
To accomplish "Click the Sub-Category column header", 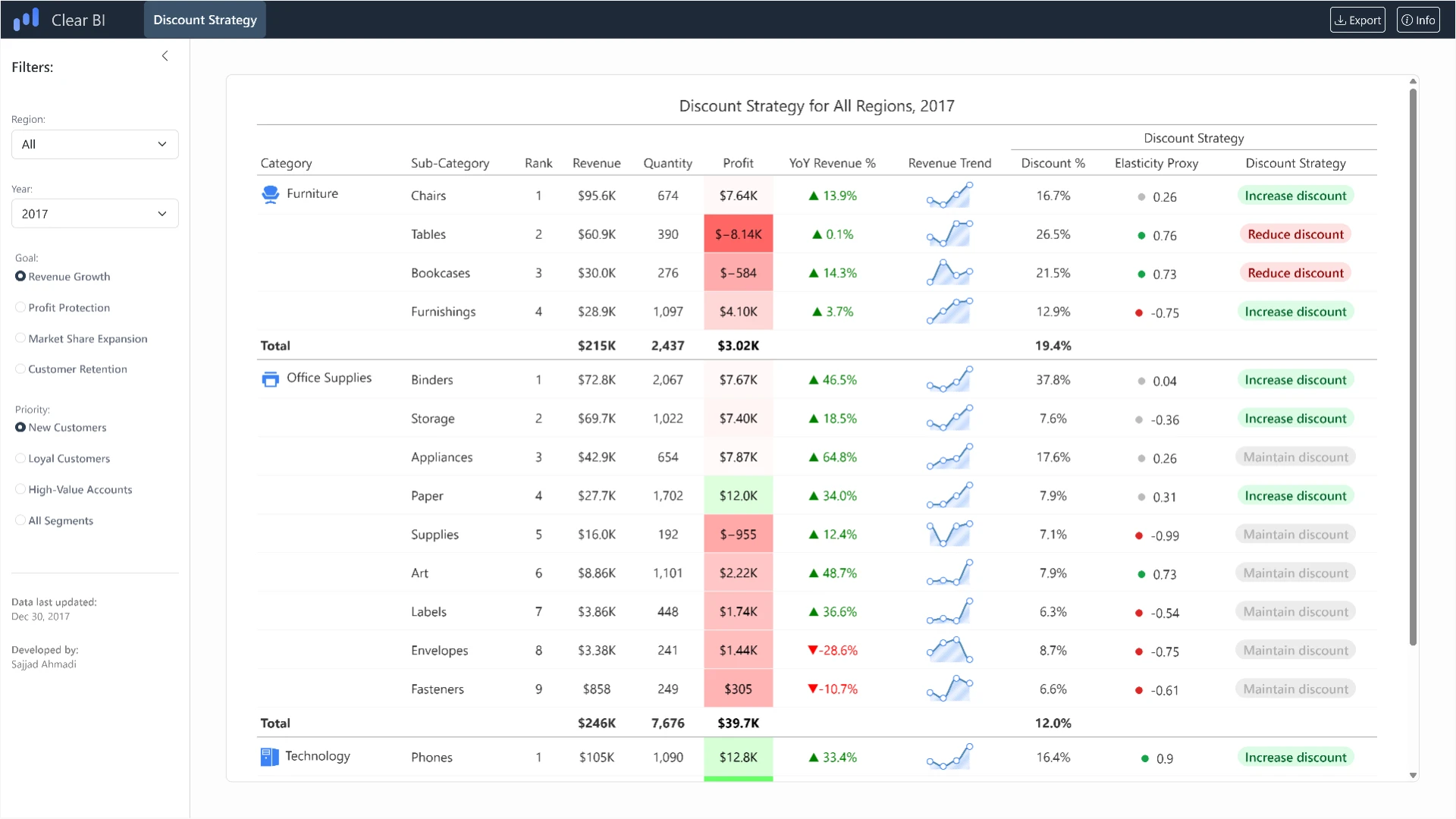I will point(450,163).
